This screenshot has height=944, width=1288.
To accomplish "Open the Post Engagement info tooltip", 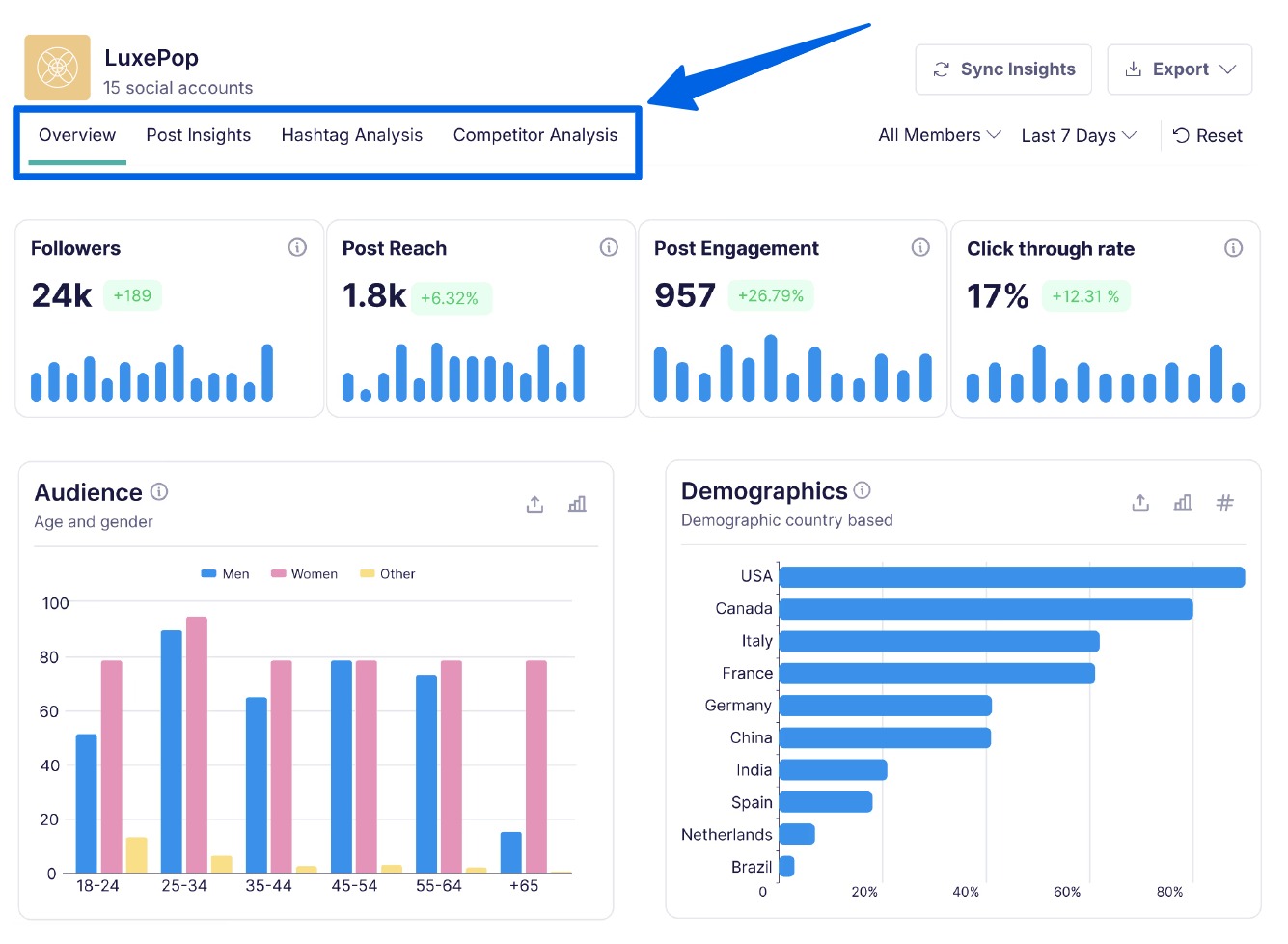I will pos(920,247).
